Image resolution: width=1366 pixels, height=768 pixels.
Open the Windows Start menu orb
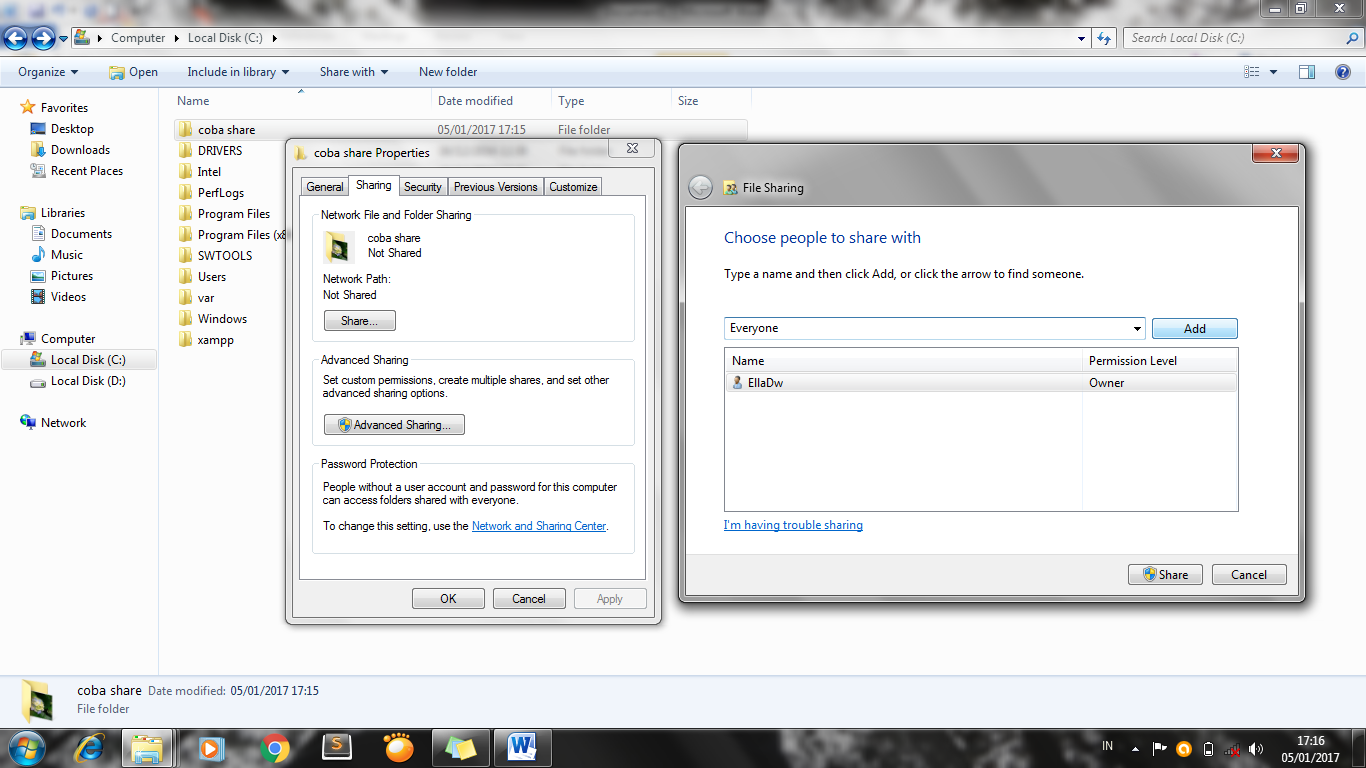[x=27, y=747]
